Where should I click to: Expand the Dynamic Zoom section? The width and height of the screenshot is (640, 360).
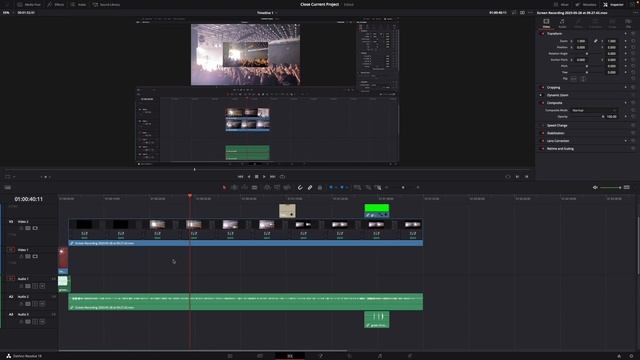tap(558, 95)
